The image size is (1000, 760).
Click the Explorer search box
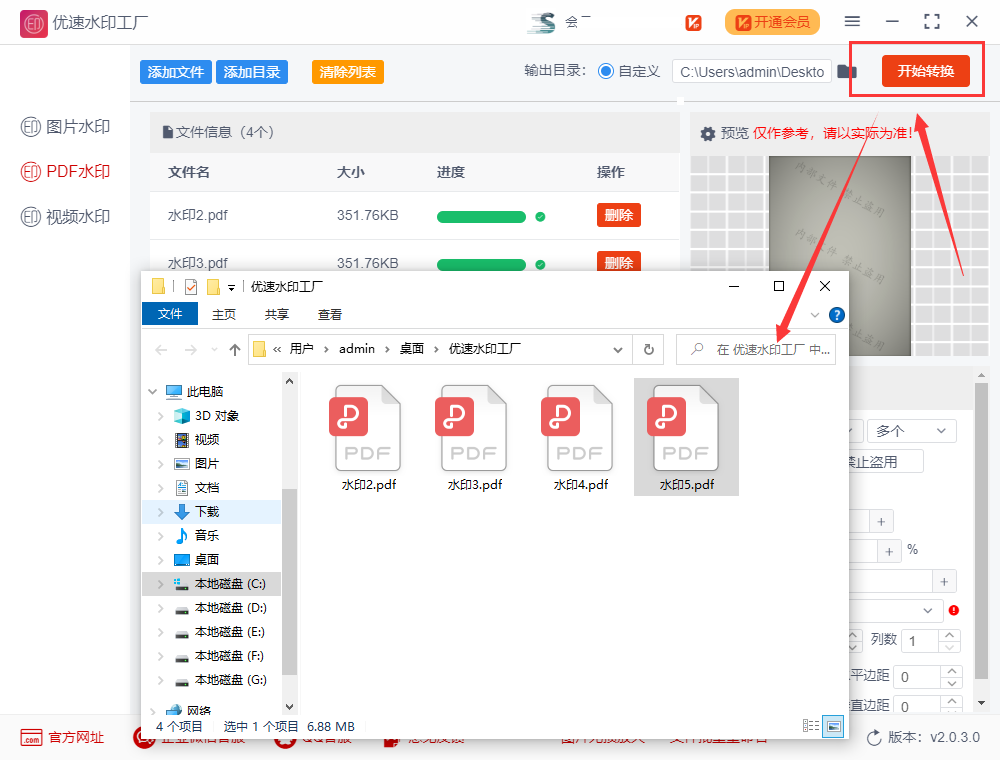(756, 349)
